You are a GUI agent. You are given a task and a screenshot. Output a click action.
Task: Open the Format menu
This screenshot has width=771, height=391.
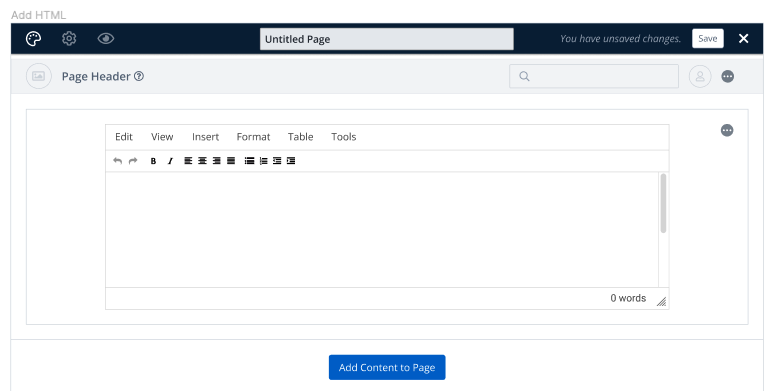pos(253,137)
